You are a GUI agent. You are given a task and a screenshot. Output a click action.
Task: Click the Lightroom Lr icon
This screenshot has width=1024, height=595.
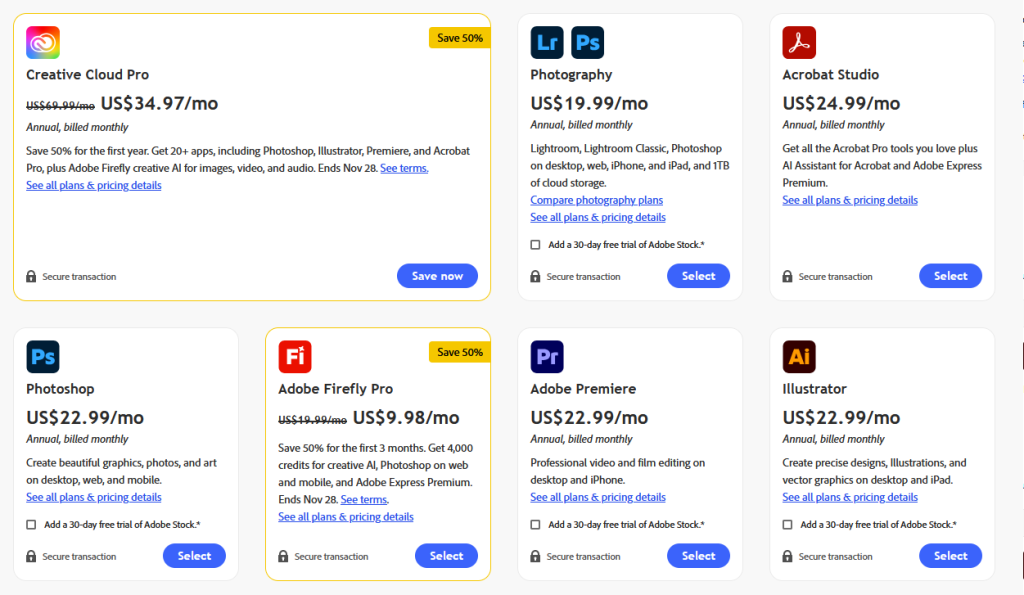click(x=547, y=42)
